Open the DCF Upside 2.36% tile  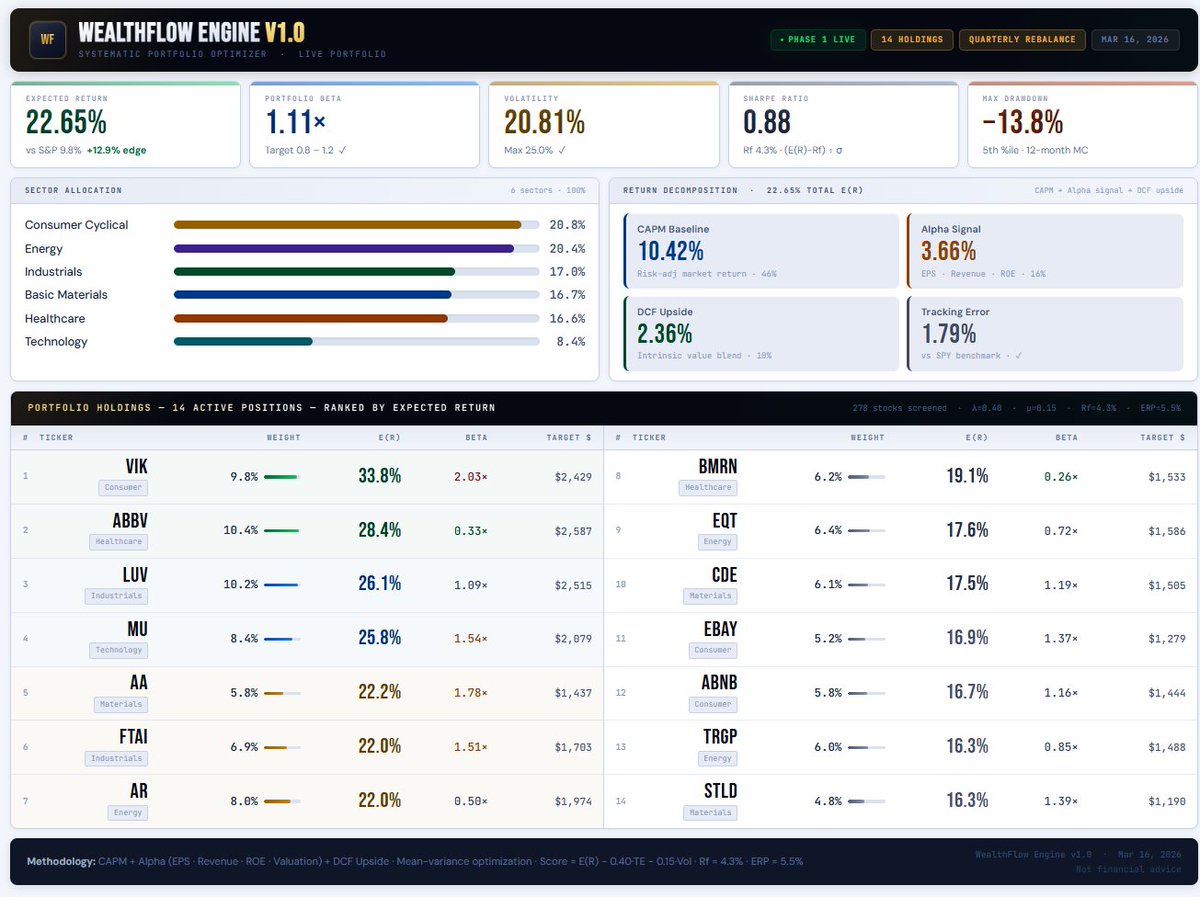761,333
